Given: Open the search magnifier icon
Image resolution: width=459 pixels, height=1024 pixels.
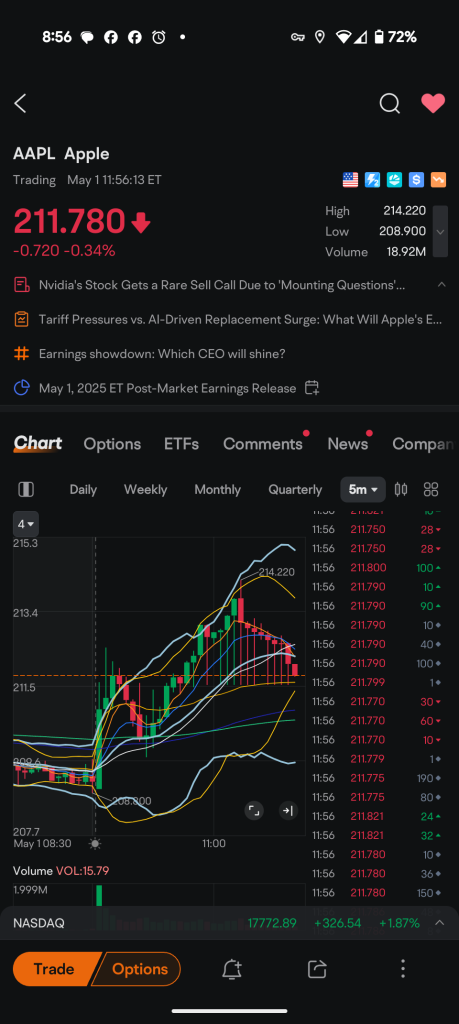Looking at the screenshot, I should tap(390, 103).
